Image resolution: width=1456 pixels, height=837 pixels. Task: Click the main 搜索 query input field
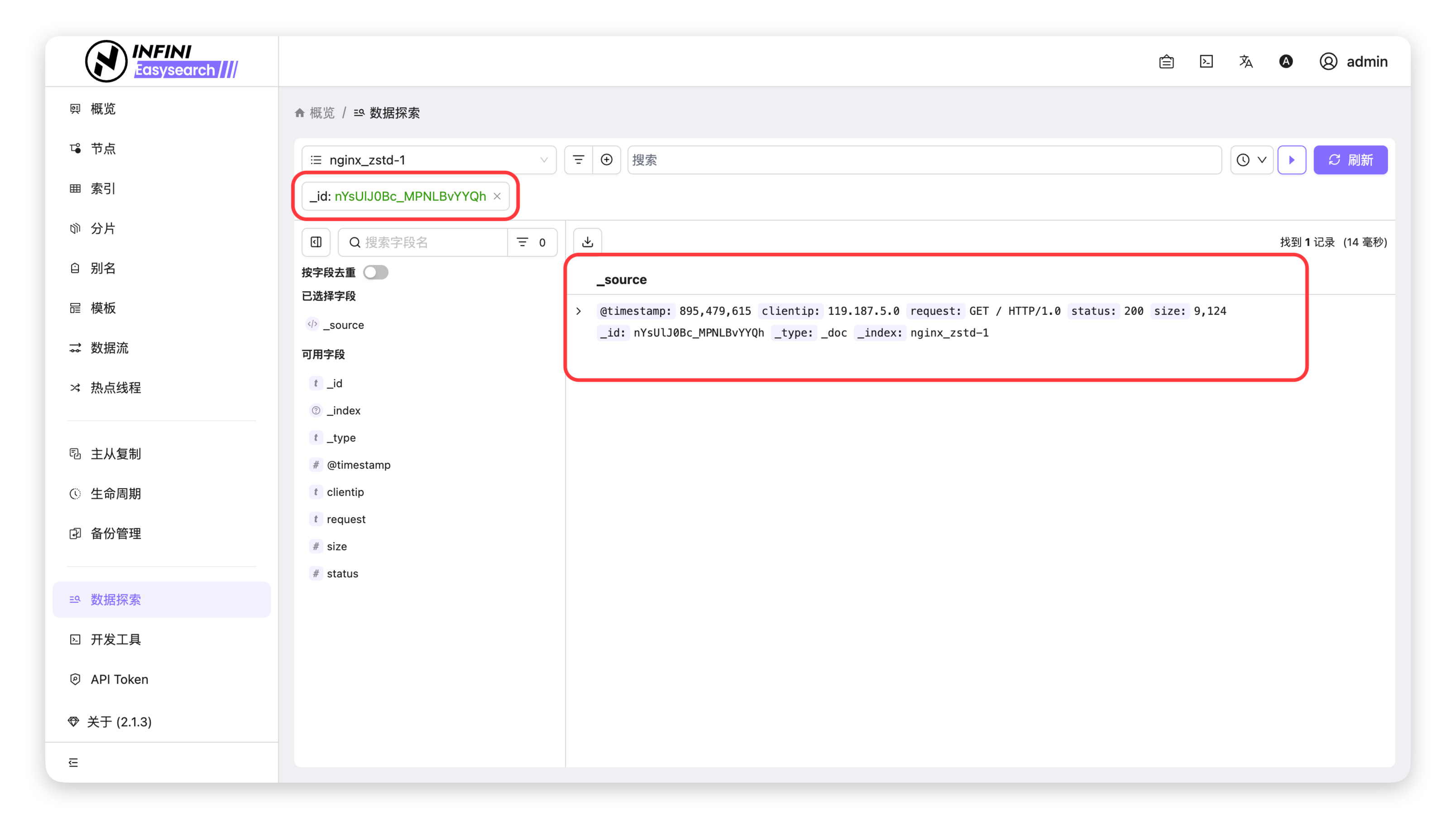pyautogui.click(x=924, y=160)
